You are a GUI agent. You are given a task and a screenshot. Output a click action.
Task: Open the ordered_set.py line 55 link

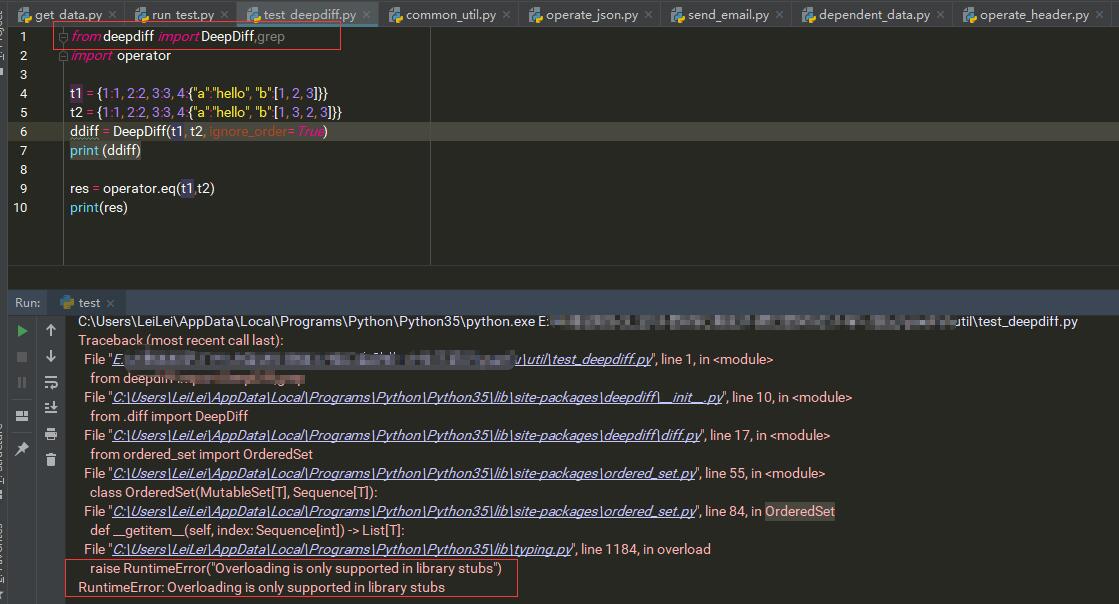point(404,473)
